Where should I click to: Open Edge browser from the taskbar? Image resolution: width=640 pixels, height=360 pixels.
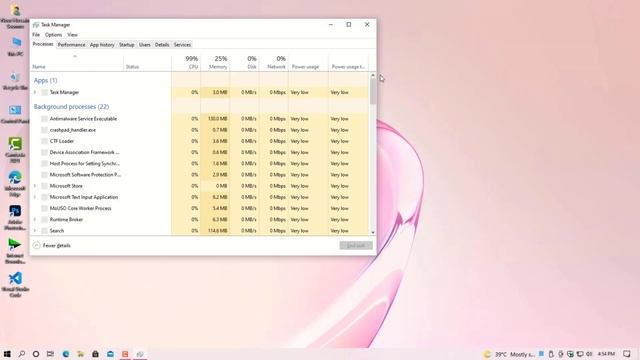click(x=66, y=354)
